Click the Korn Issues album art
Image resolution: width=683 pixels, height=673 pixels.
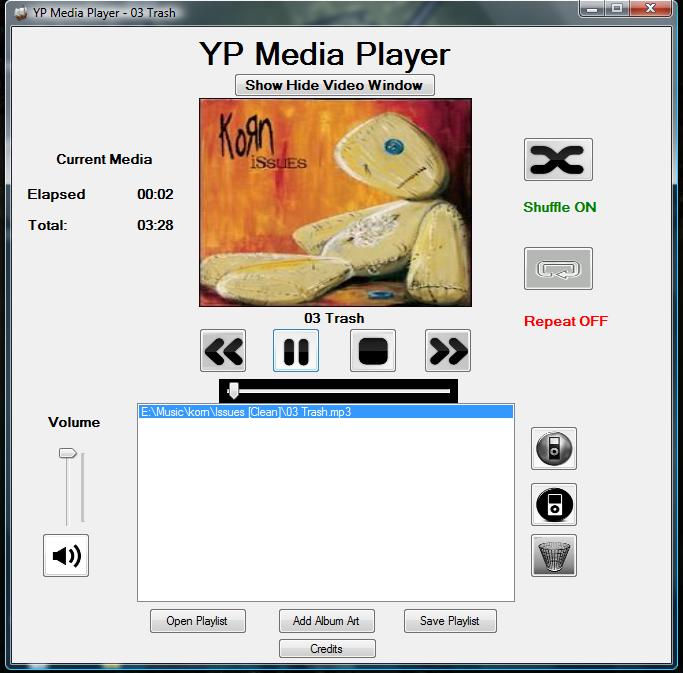(334, 202)
